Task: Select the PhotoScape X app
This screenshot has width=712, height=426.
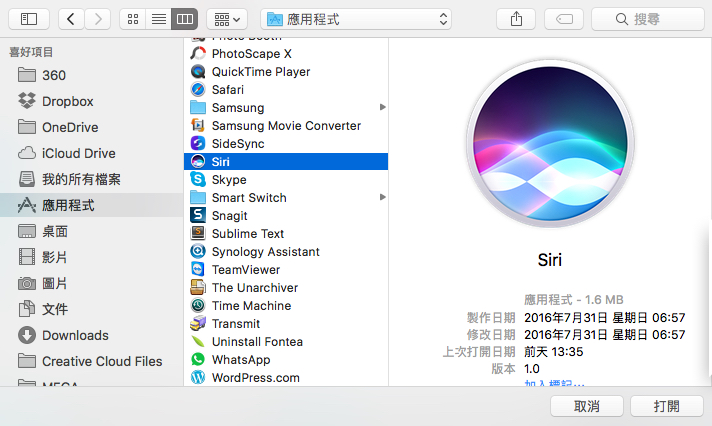Action: [x=286, y=54]
